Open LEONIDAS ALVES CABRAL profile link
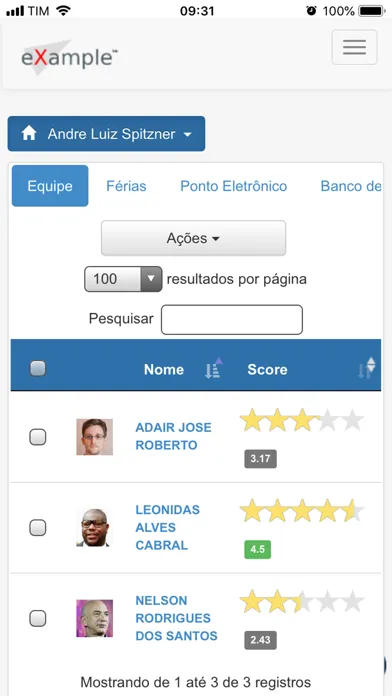The height and width of the screenshot is (696, 392). [x=168, y=527]
